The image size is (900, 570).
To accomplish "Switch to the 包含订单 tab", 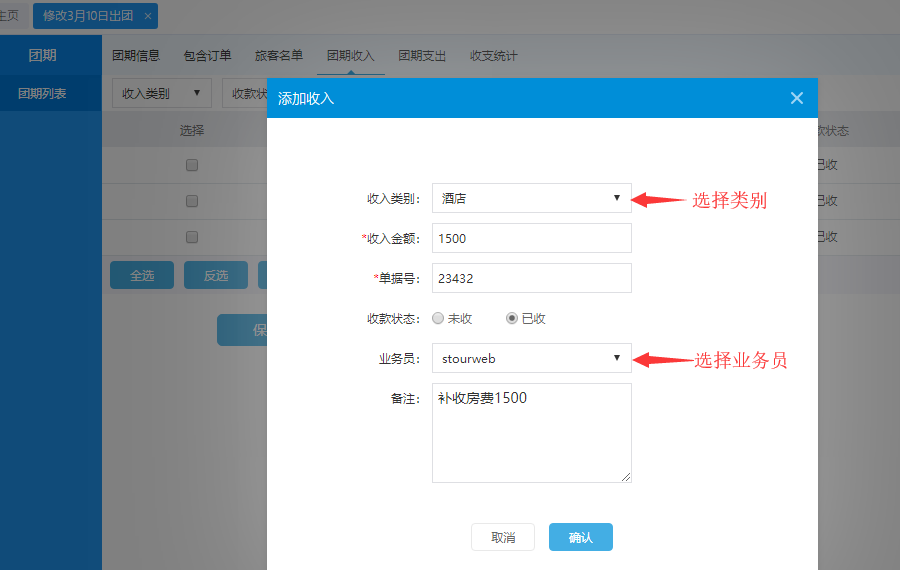I will click(207, 56).
